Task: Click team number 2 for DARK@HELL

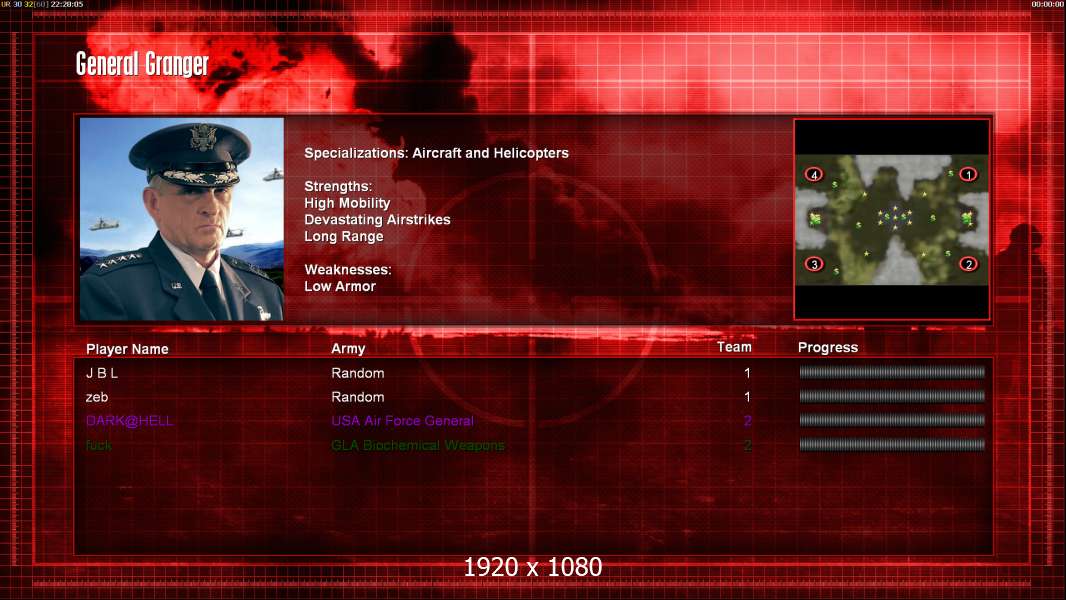Action: (x=747, y=421)
